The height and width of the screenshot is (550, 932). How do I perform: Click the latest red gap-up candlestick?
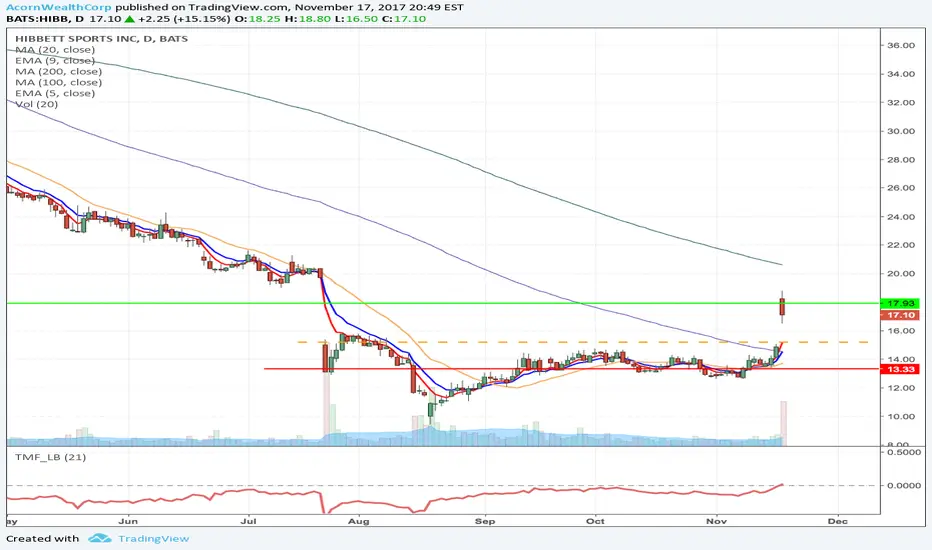(x=782, y=307)
